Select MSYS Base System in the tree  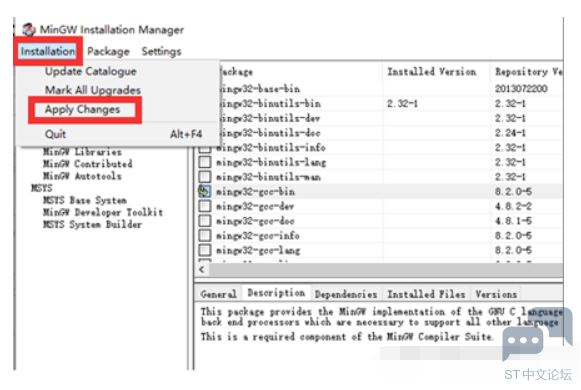click(85, 200)
